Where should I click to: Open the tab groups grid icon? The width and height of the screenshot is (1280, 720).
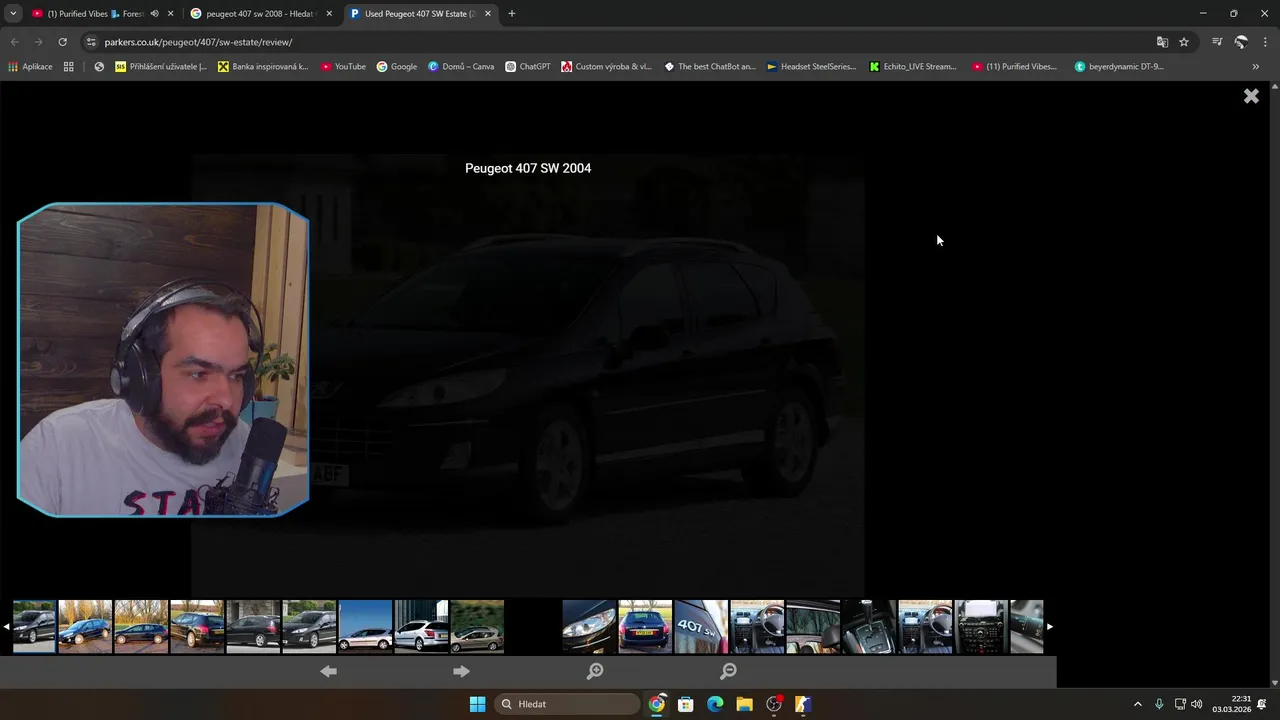69,67
